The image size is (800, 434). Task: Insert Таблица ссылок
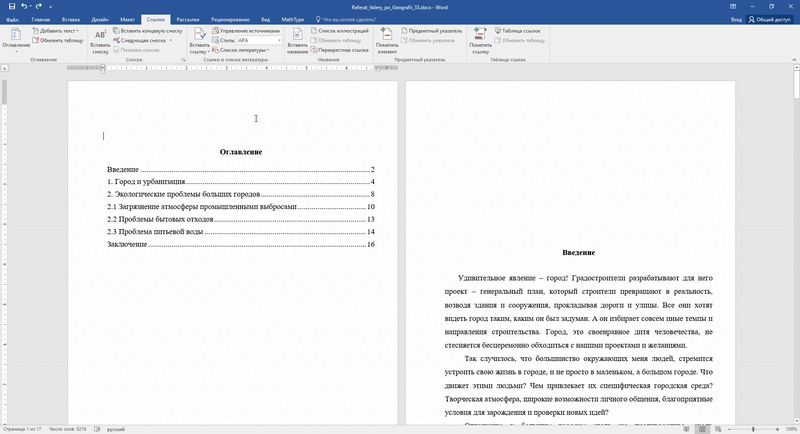pos(517,31)
